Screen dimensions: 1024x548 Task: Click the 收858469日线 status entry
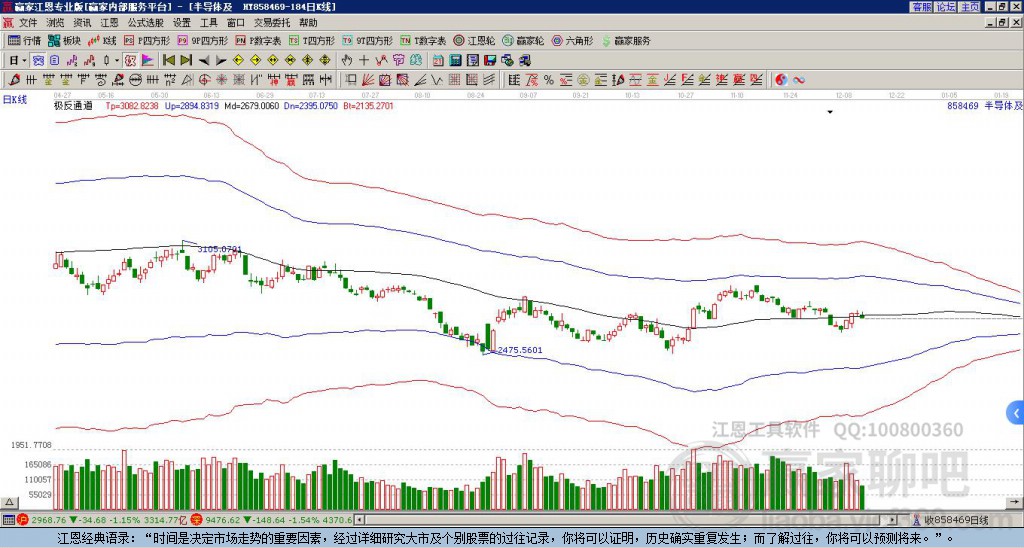(955, 520)
